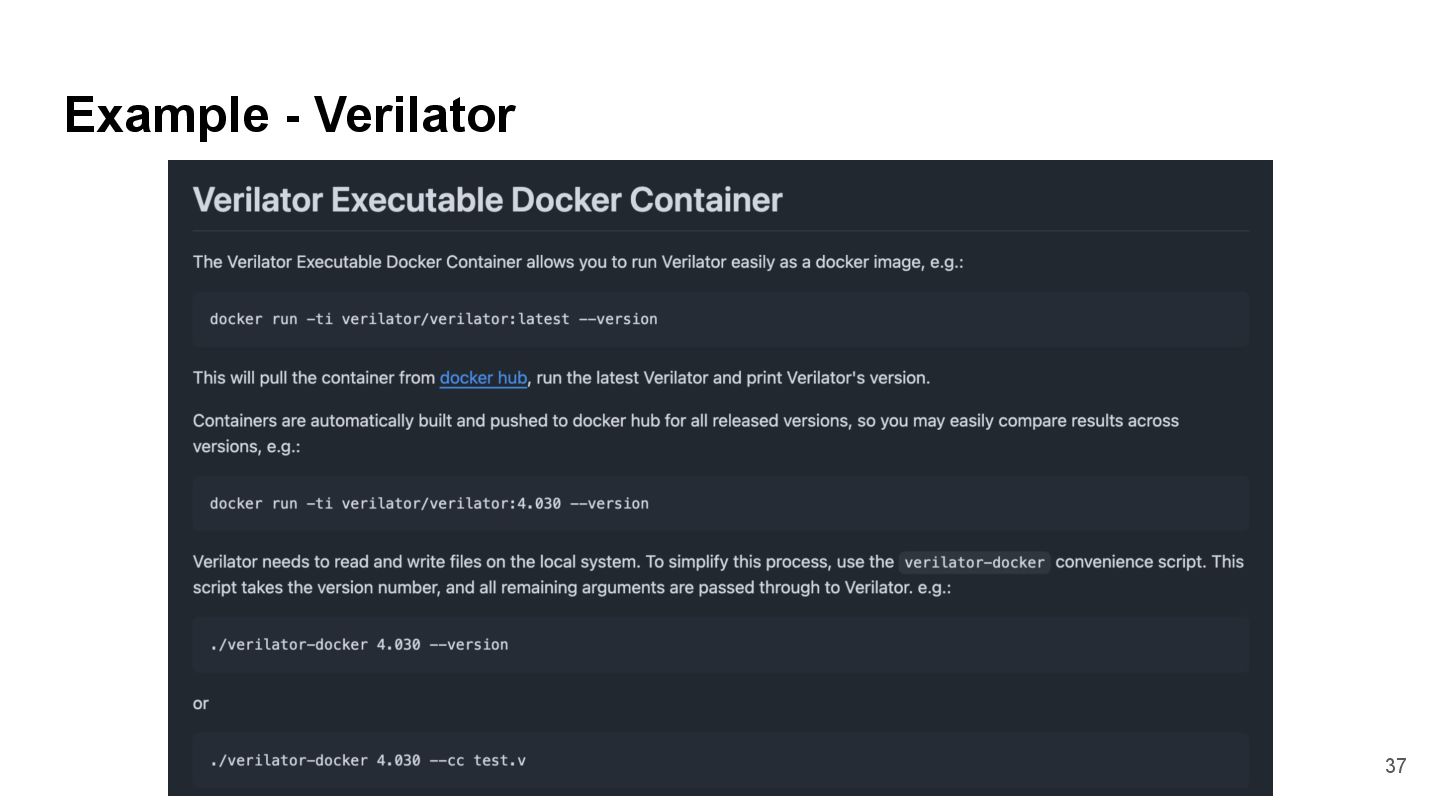Click the word or between the commands
Viewport: 1440px width, 810px height.
[x=201, y=703]
